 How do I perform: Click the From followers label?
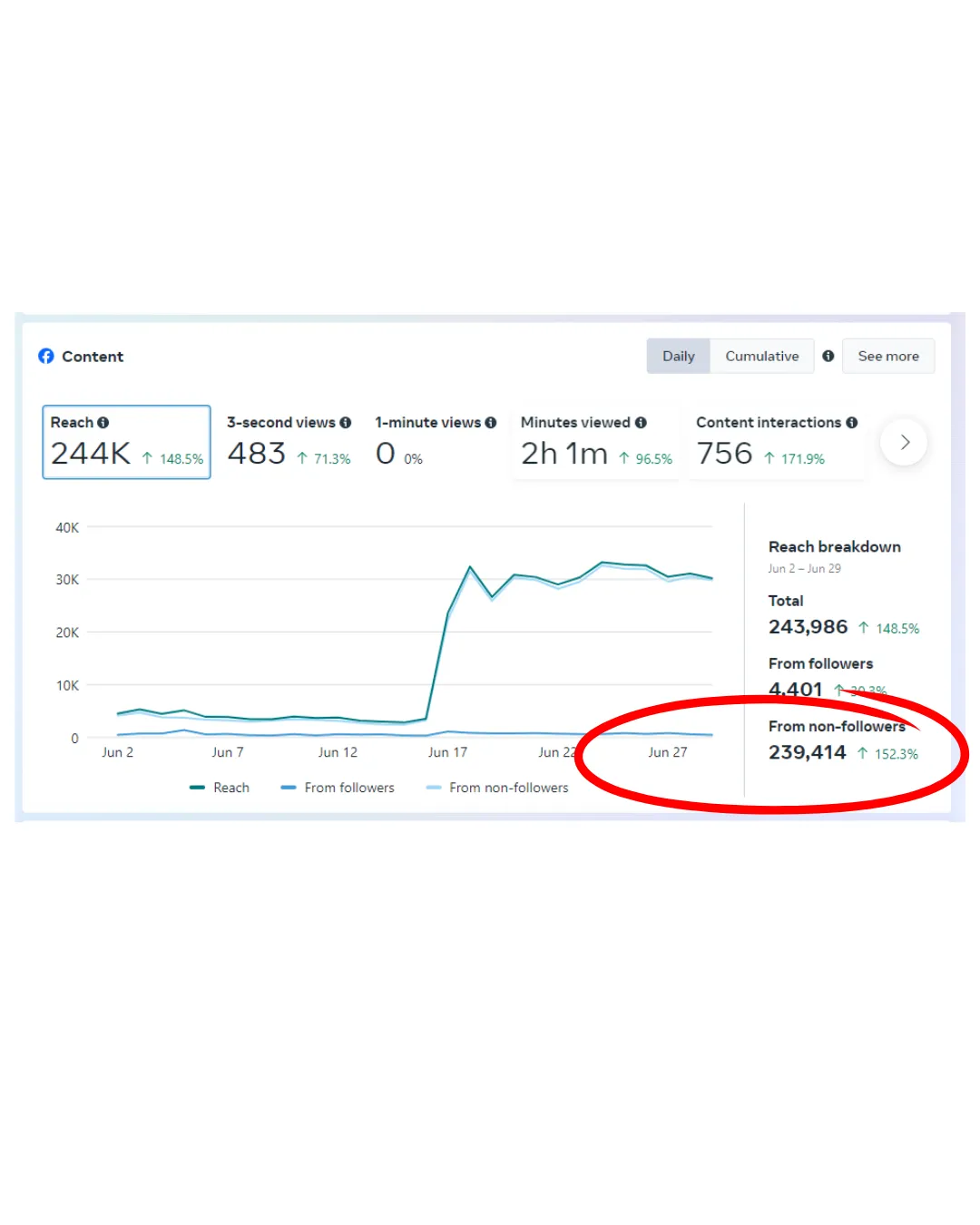[x=821, y=663]
